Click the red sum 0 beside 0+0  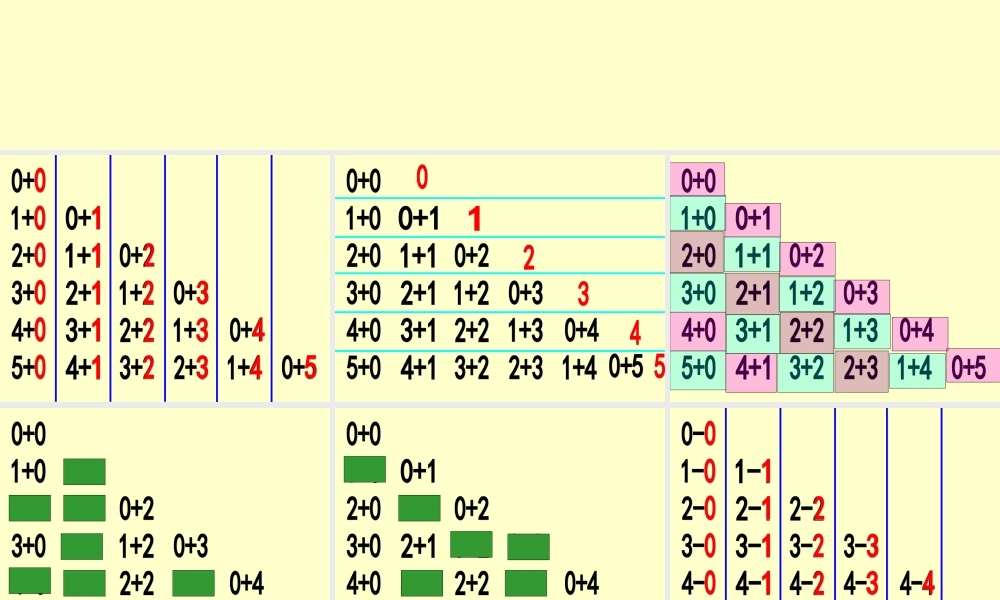tap(421, 179)
